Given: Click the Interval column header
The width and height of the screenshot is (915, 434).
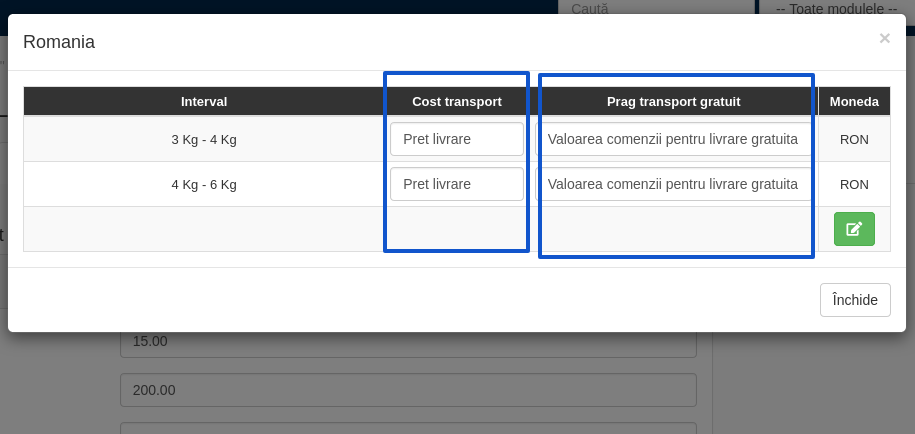Looking at the screenshot, I should (x=204, y=102).
